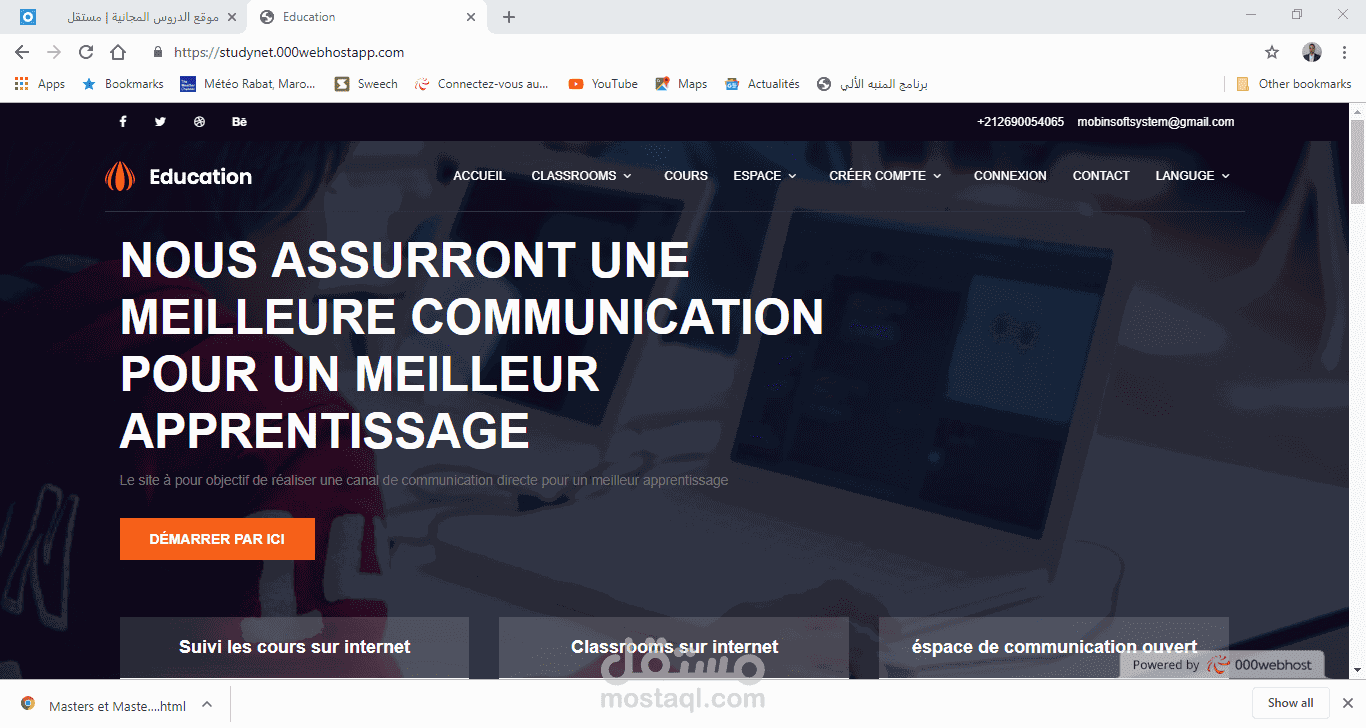Open the Météo Rabat bookmark
Viewport: 1366px width, 728px height.
click(248, 84)
